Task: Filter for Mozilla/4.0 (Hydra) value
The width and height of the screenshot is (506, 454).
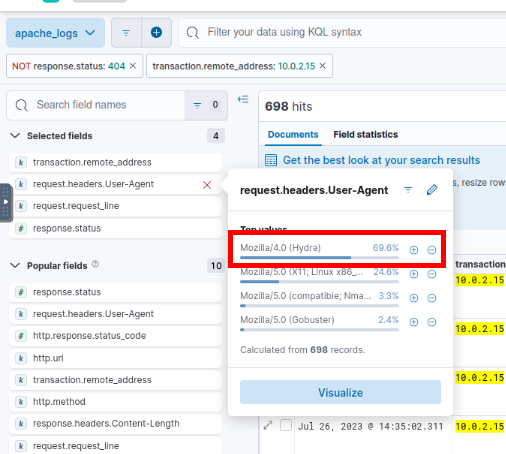Action: pos(414,250)
